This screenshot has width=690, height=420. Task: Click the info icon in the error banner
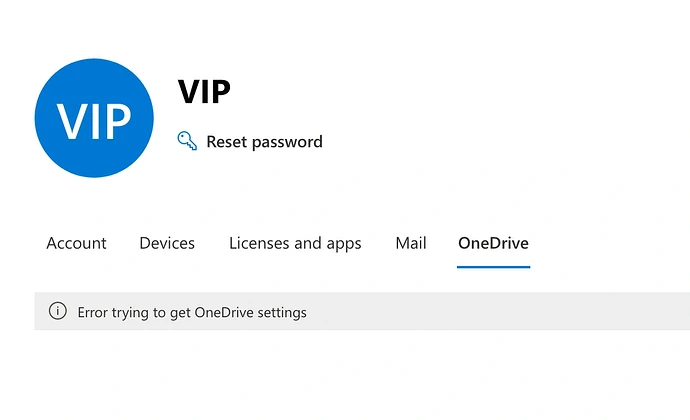pos(58,312)
